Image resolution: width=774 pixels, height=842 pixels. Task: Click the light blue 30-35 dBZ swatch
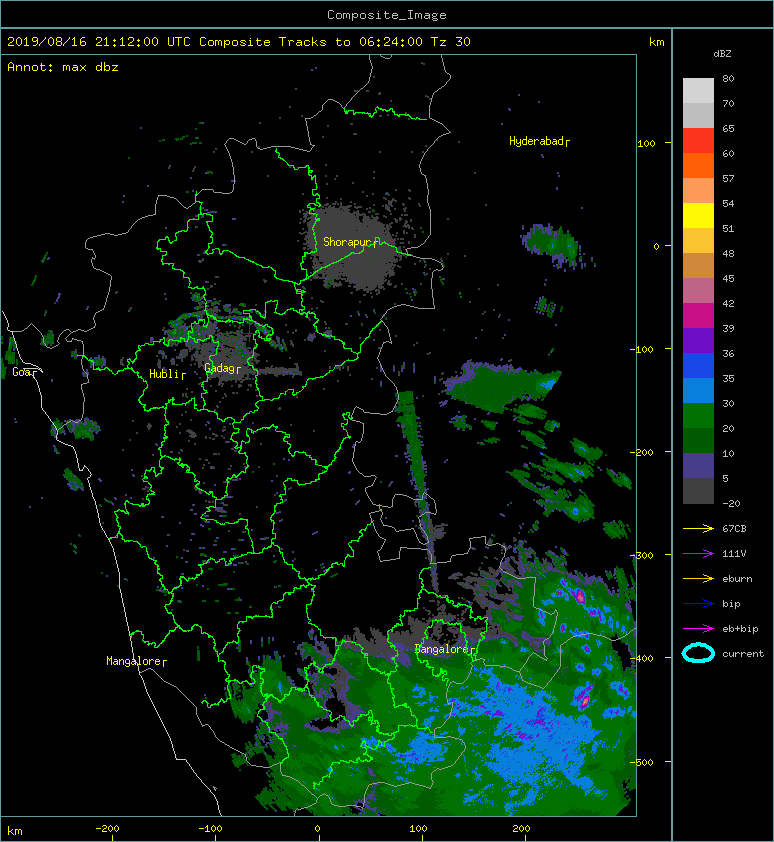click(698, 391)
